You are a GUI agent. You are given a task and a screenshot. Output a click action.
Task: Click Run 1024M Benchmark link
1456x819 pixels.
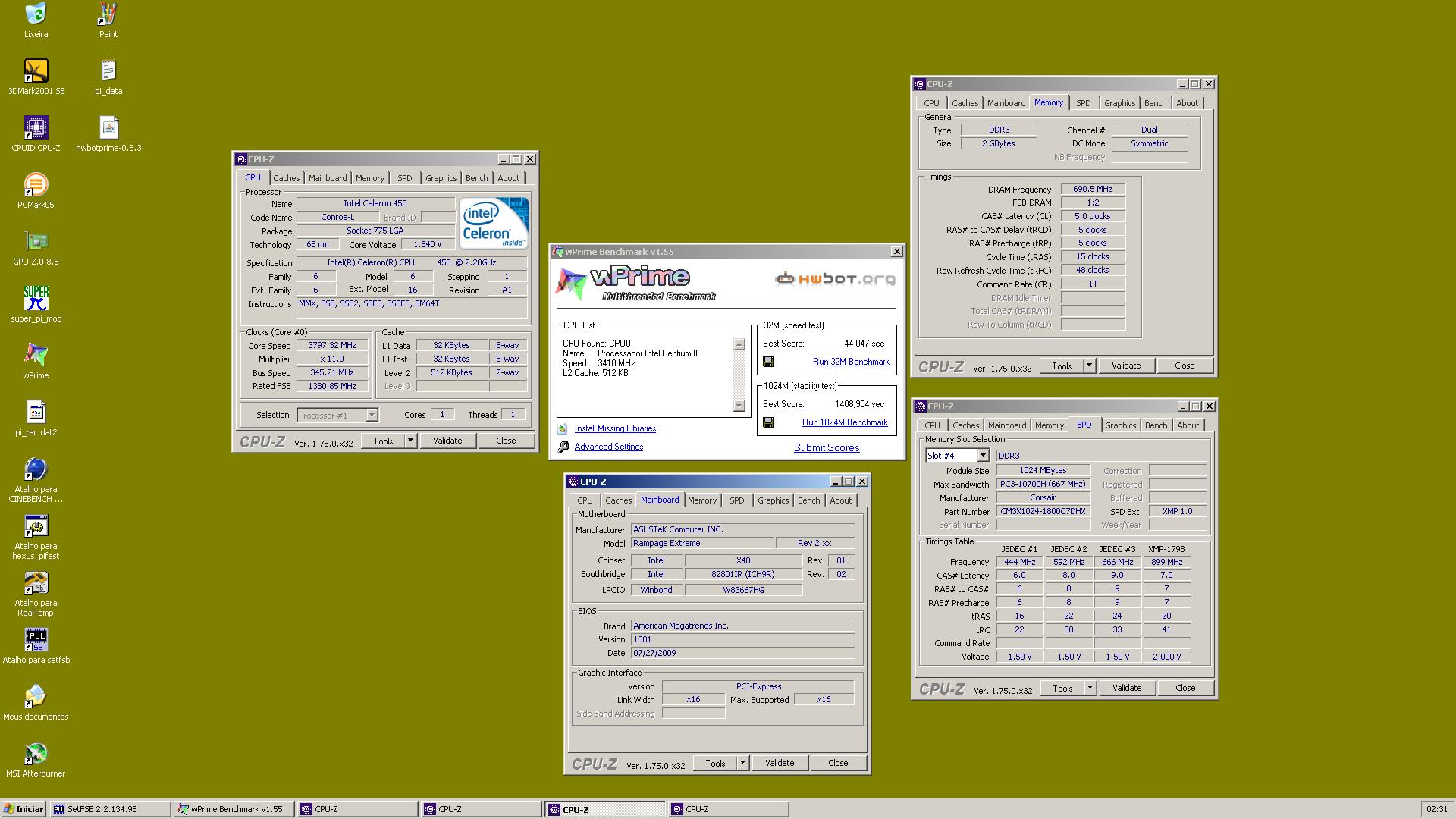pyautogui.click(x=845, y=423)
